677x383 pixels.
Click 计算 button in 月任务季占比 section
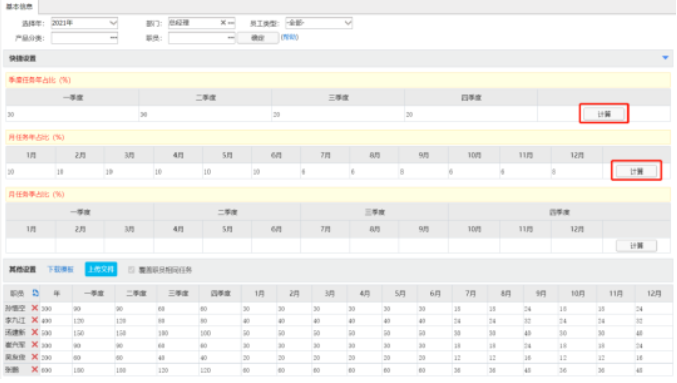coord(636,246)
